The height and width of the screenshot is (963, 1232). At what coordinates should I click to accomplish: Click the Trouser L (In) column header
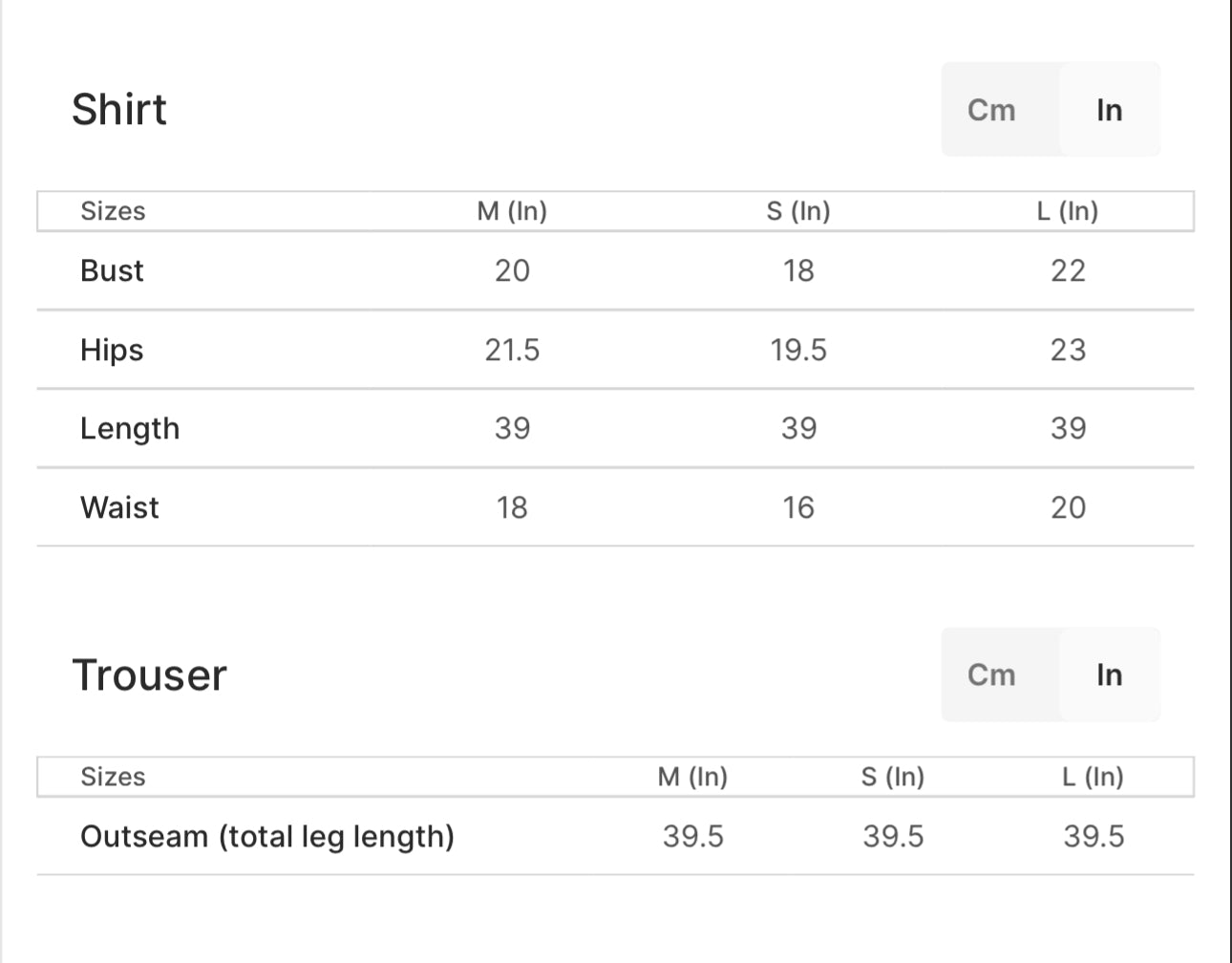(x=1093, y=777)
